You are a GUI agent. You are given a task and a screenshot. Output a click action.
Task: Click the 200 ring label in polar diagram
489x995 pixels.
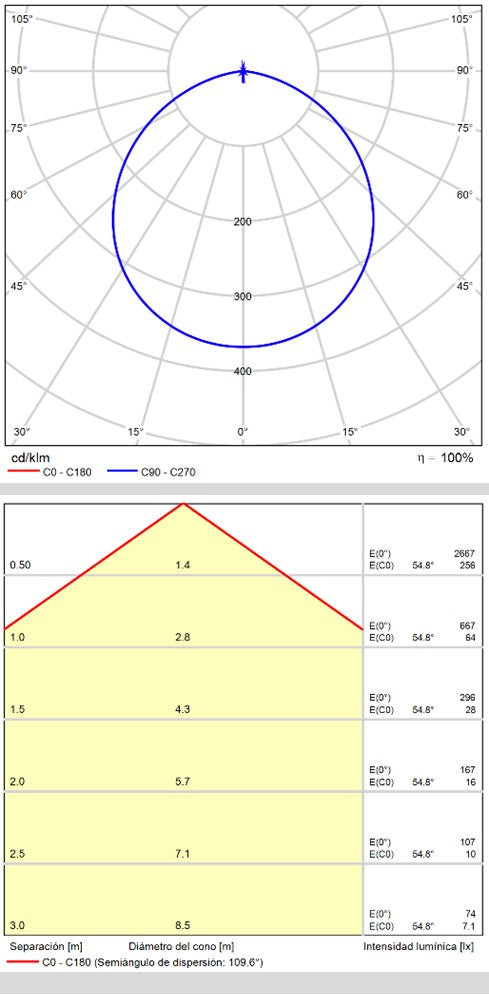(x=243, y=221)
